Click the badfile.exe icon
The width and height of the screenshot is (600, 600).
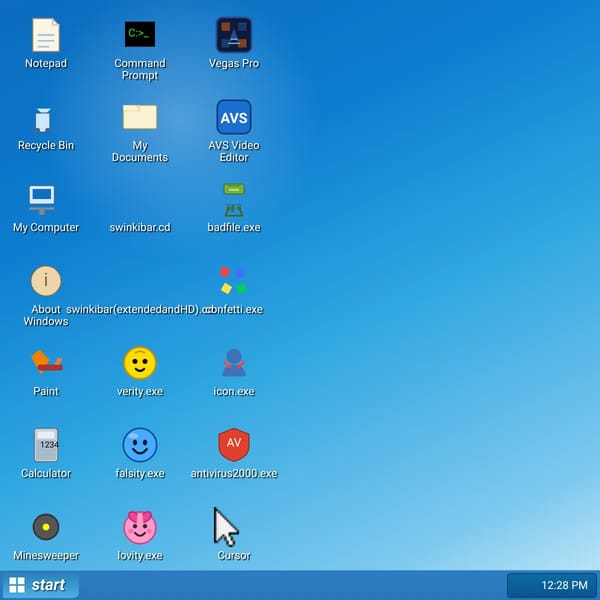tap(234, 200)
